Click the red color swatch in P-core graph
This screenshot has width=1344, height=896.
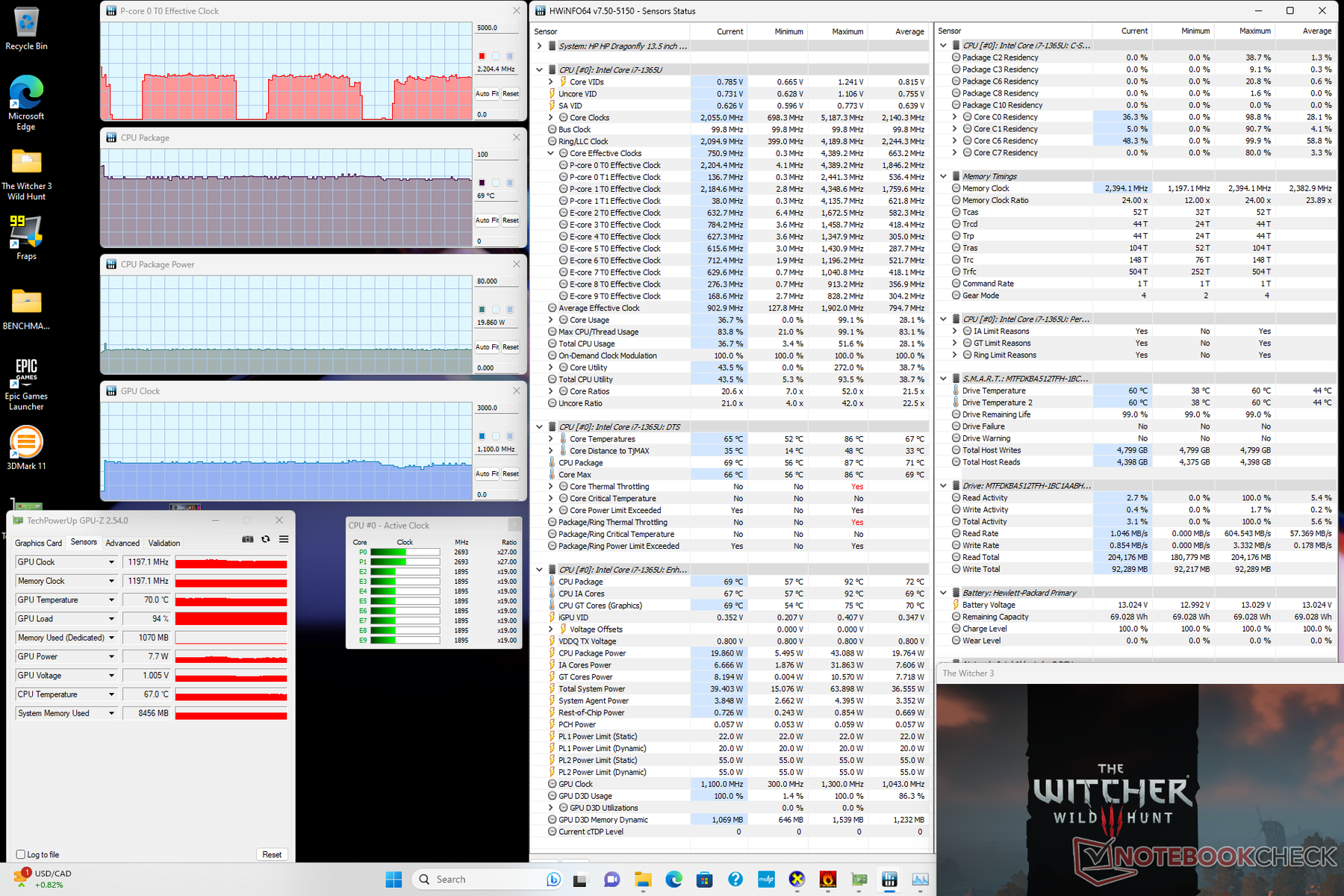click(482, 56)
